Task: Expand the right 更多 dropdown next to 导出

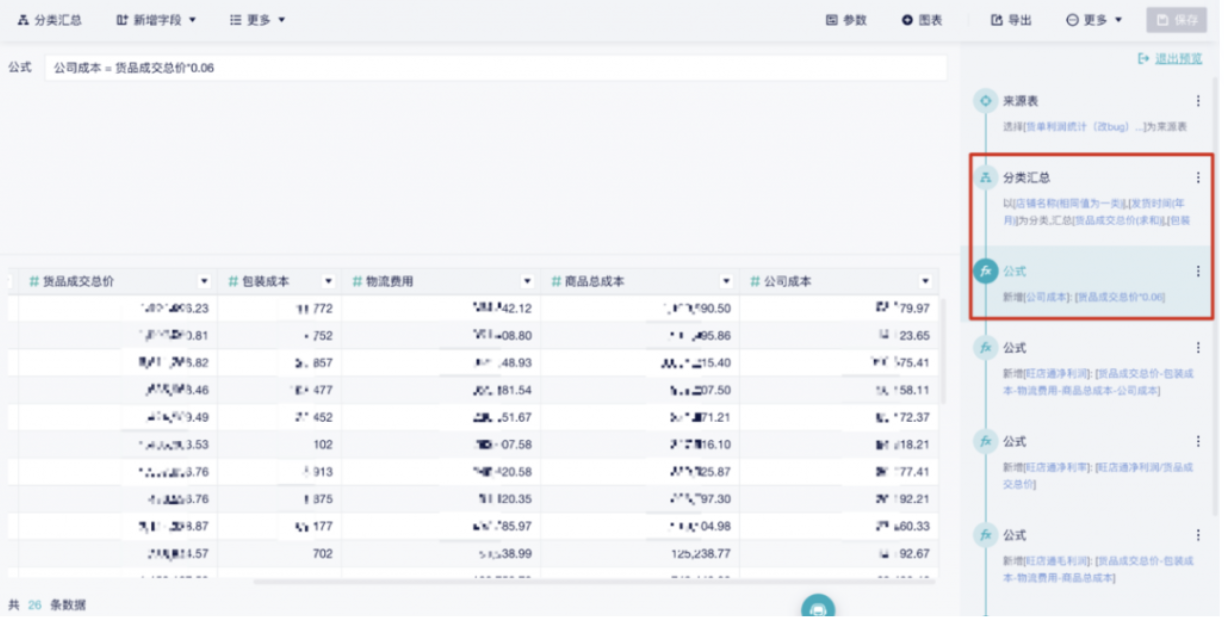Action: click(1094, 20)
